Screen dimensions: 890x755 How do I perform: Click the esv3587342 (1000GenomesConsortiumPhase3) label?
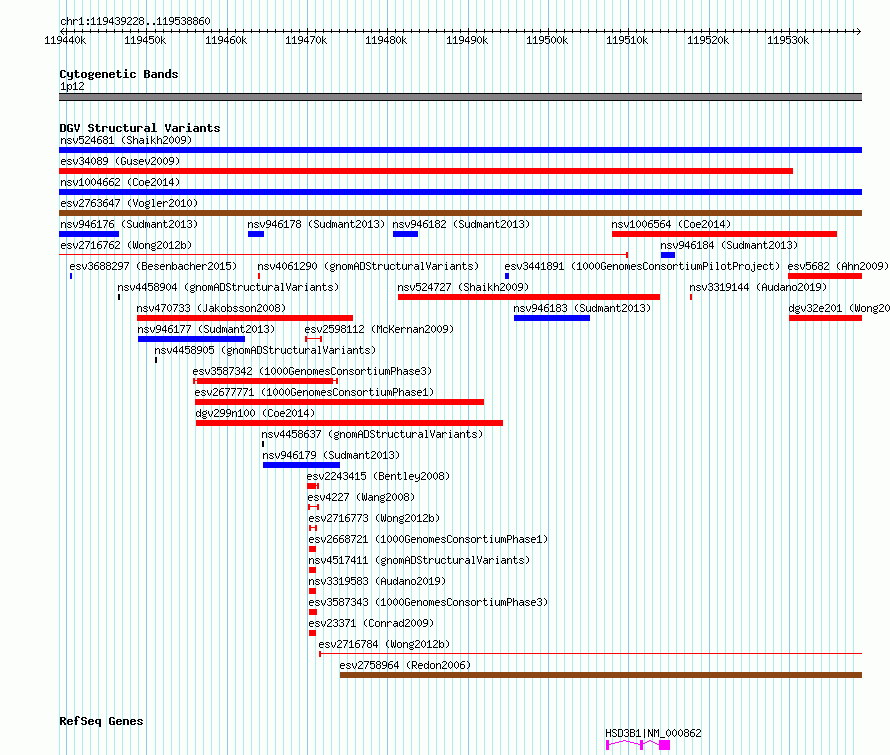312,371
